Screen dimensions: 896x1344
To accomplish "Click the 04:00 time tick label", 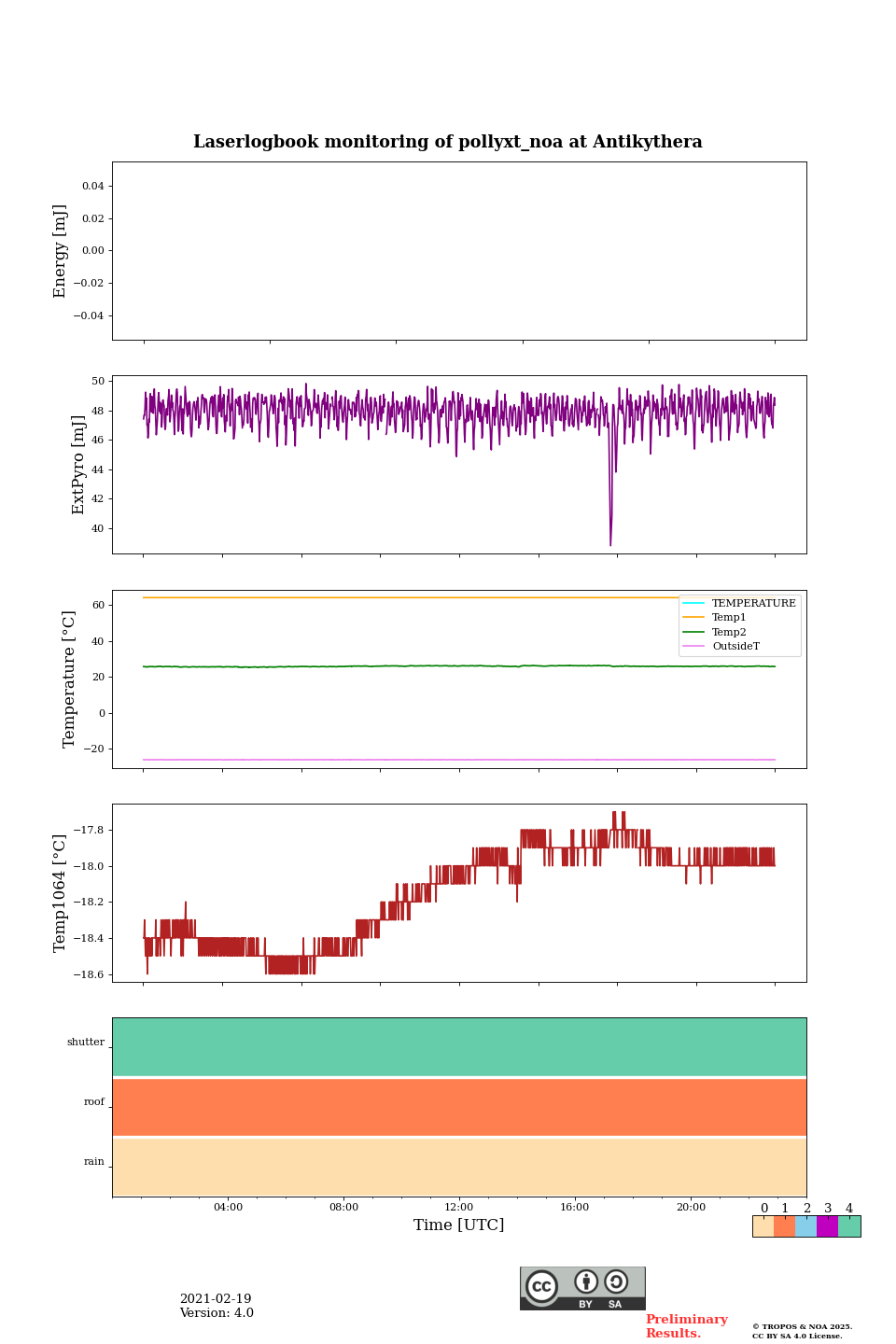I will (228, 1207).
